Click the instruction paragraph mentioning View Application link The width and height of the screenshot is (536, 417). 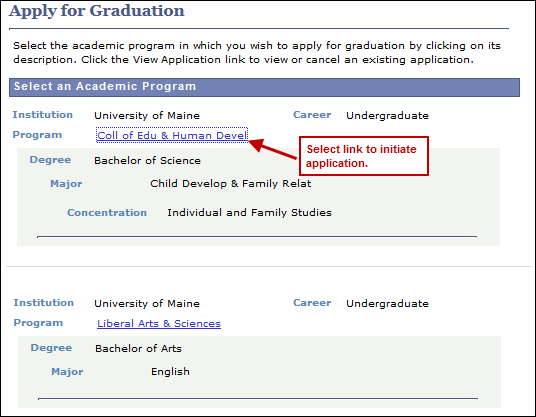[x=257, y=53]
